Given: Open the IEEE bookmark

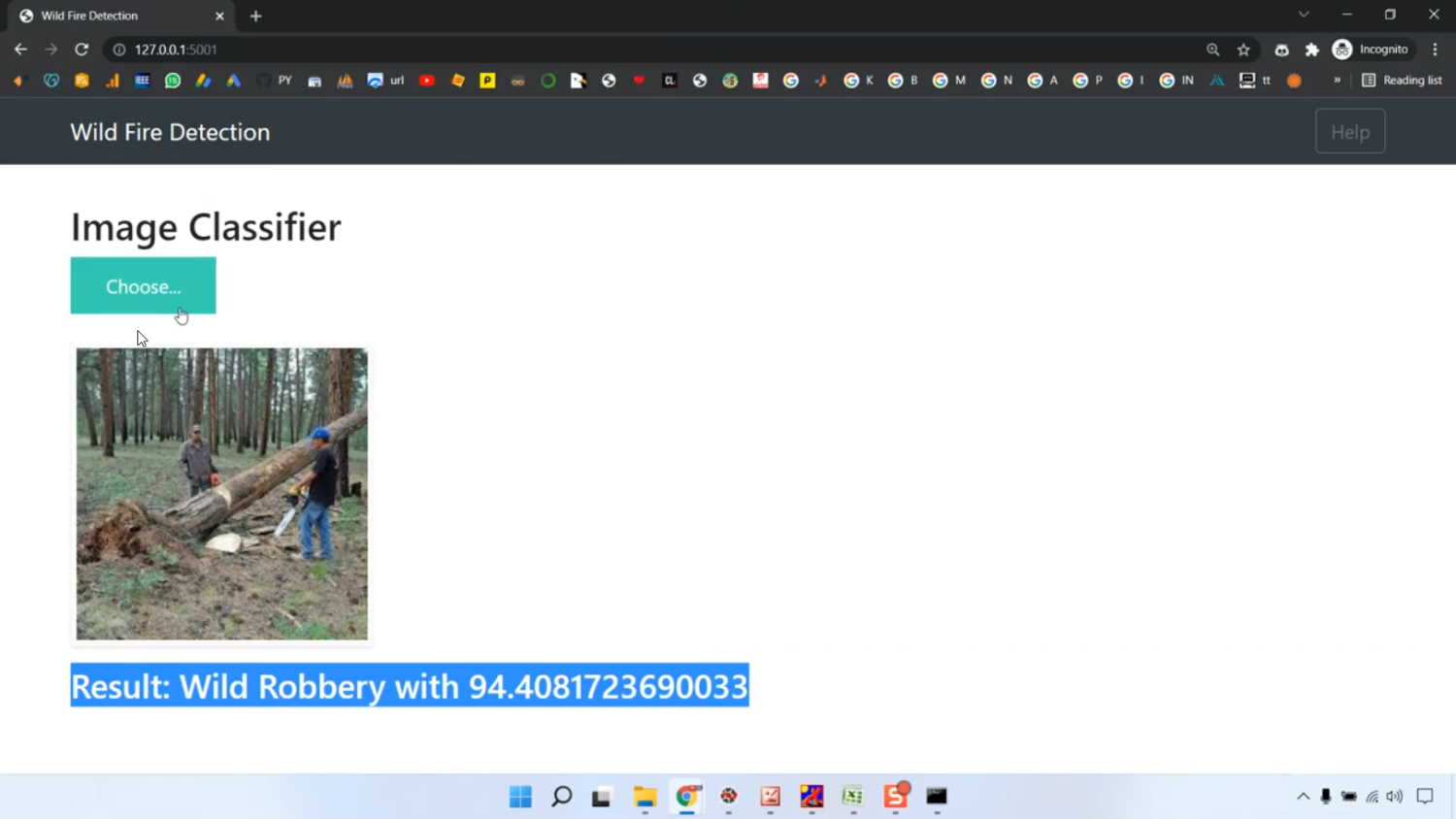Looking at the screenshot, I should pyautogui.click(x=142, y=81).
